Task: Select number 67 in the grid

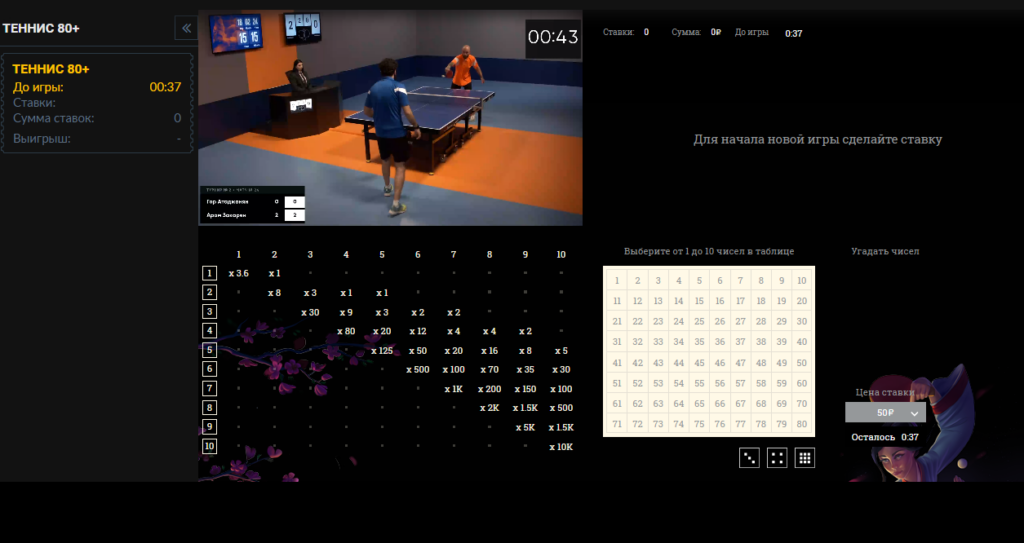Action: [740, 404]
